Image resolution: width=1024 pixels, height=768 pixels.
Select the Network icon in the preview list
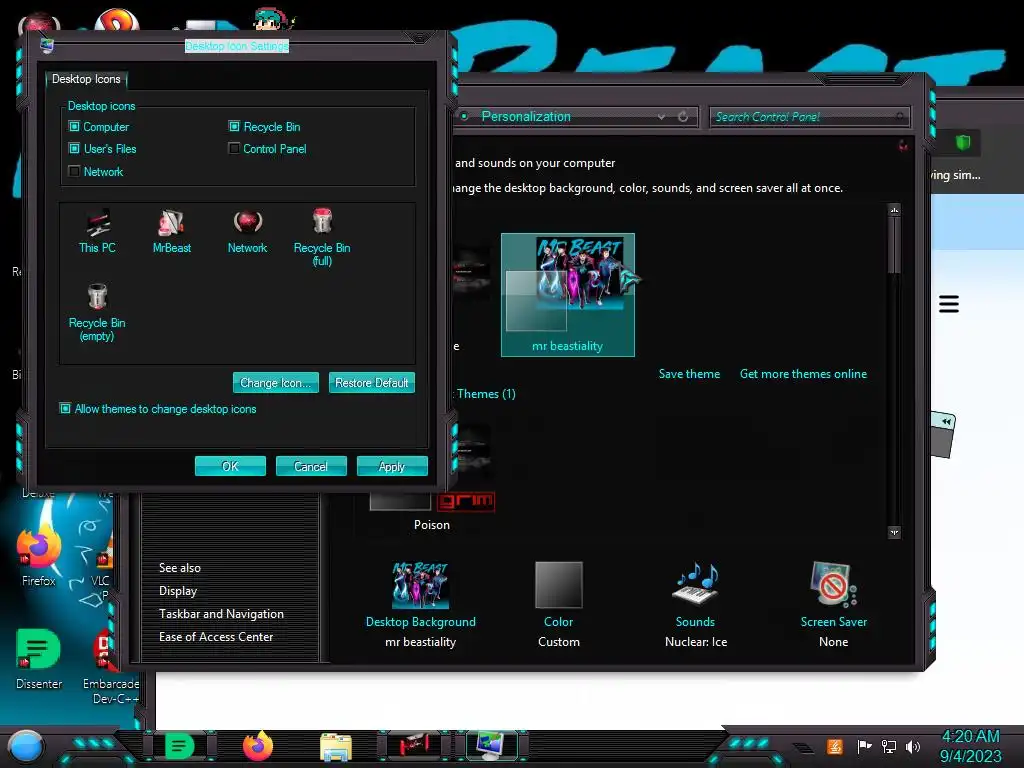(x=248, y=231)
